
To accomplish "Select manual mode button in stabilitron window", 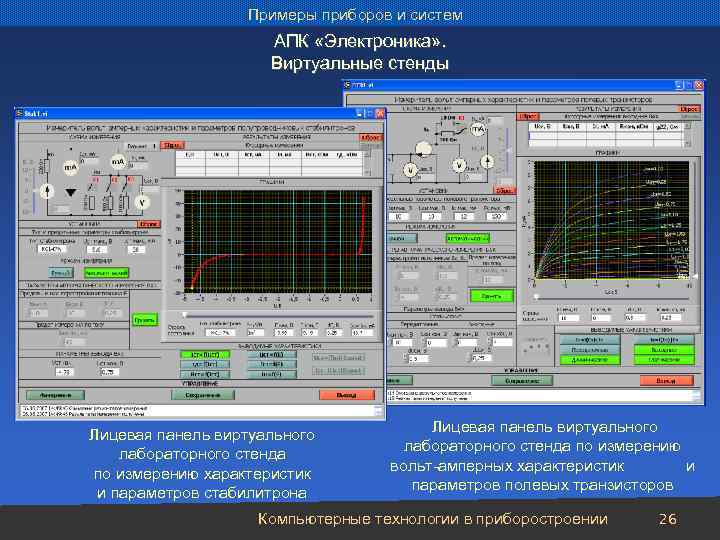I will 61,273.
